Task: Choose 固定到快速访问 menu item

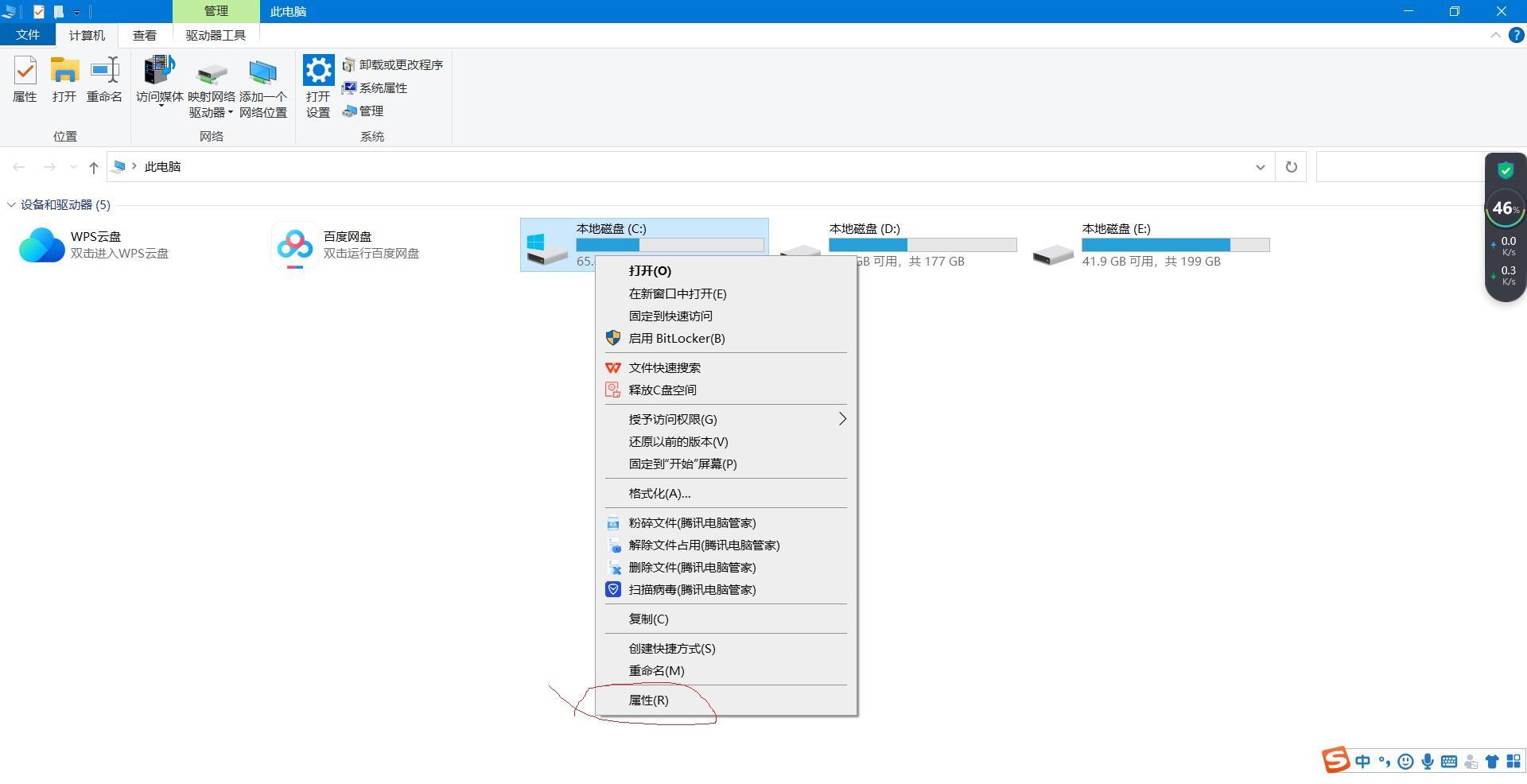Action: click(726, 316)
